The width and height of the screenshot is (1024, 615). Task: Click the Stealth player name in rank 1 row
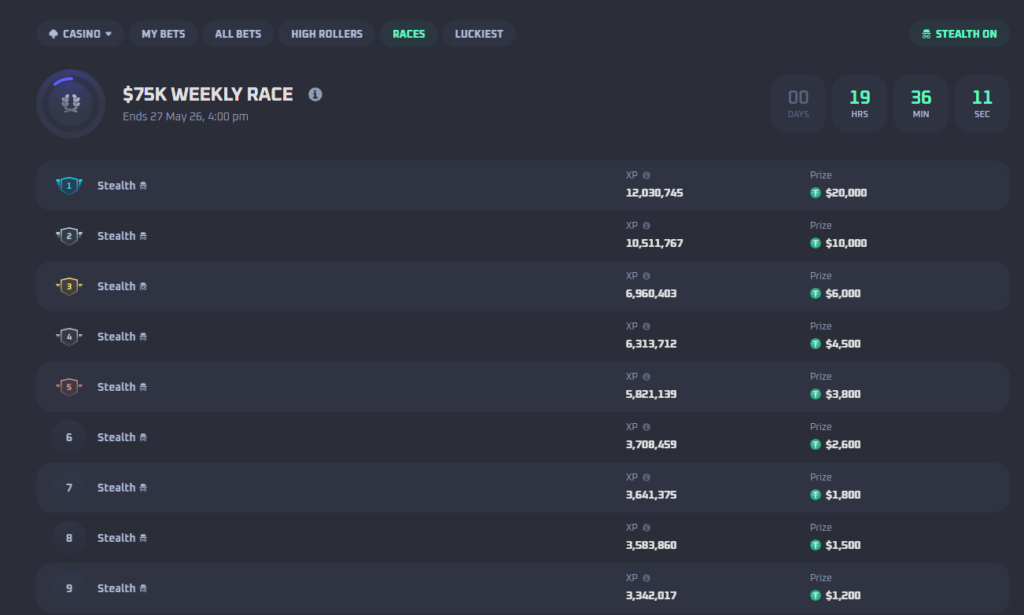click(116, 185)
